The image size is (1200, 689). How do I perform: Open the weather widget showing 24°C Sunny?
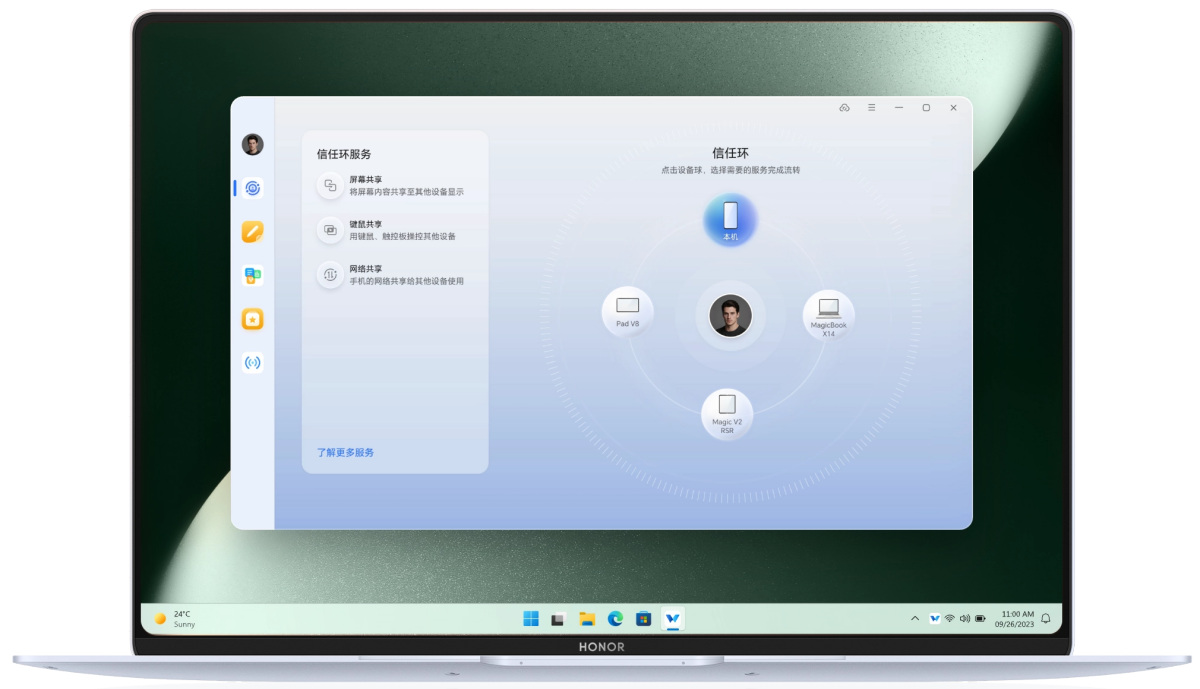click(x=176, y=619)
